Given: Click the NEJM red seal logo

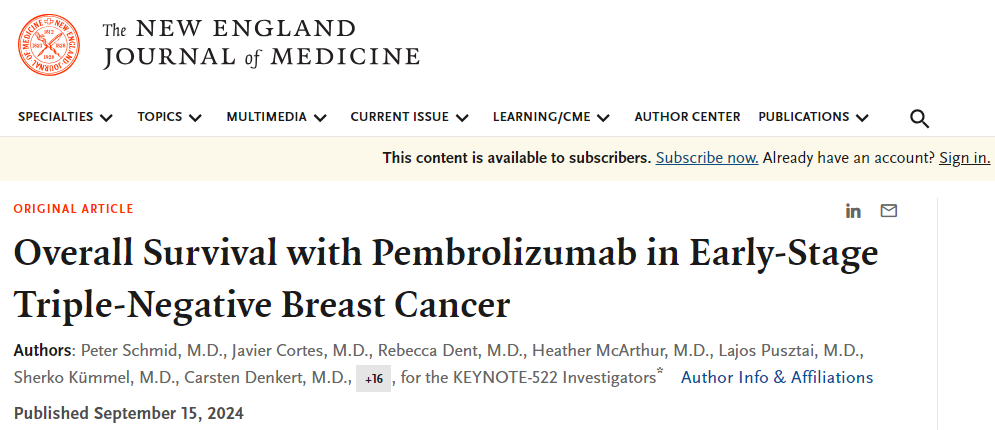Looking at the screenshot, I should tap(49, 45).
